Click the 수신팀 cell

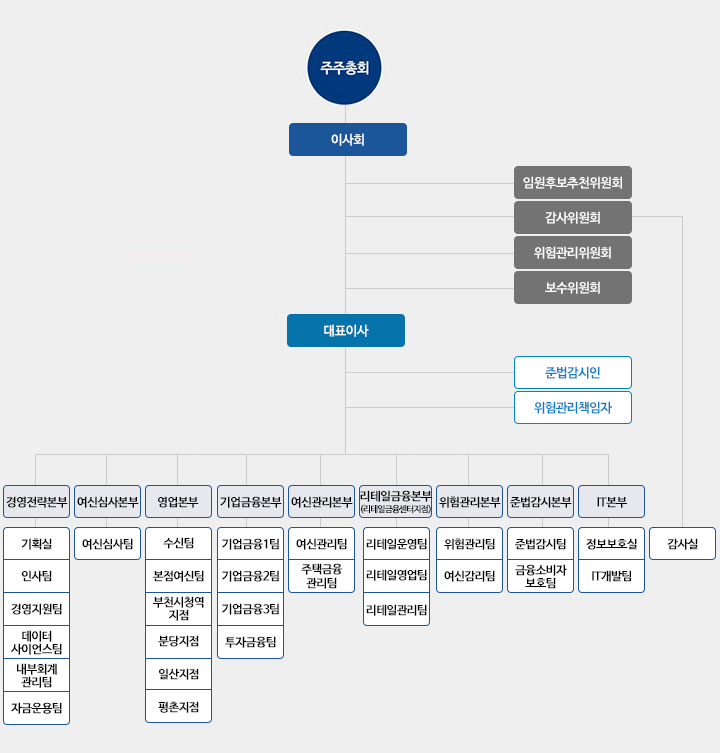pyautogui.click(x=178, y=544)
